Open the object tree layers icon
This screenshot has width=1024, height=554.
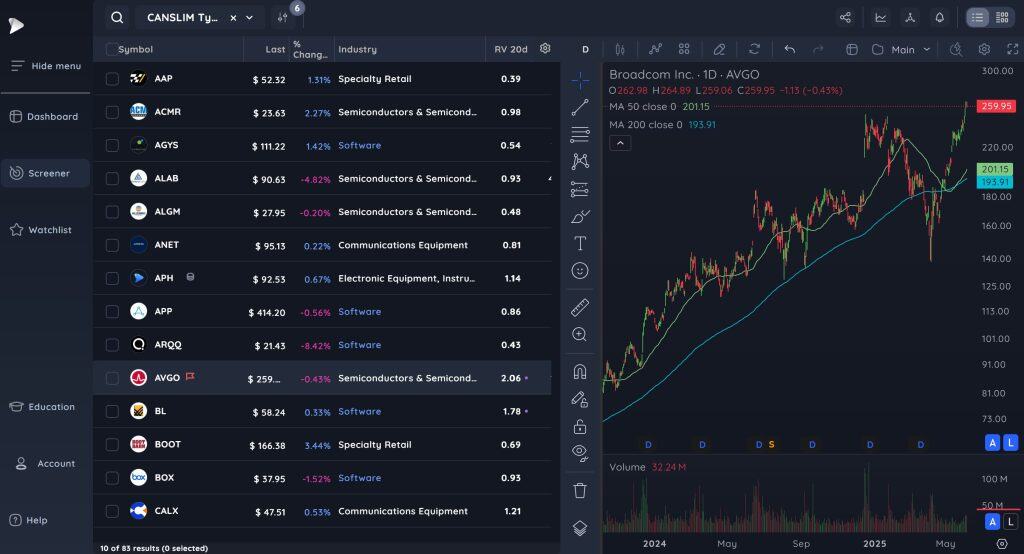point(580,527)
